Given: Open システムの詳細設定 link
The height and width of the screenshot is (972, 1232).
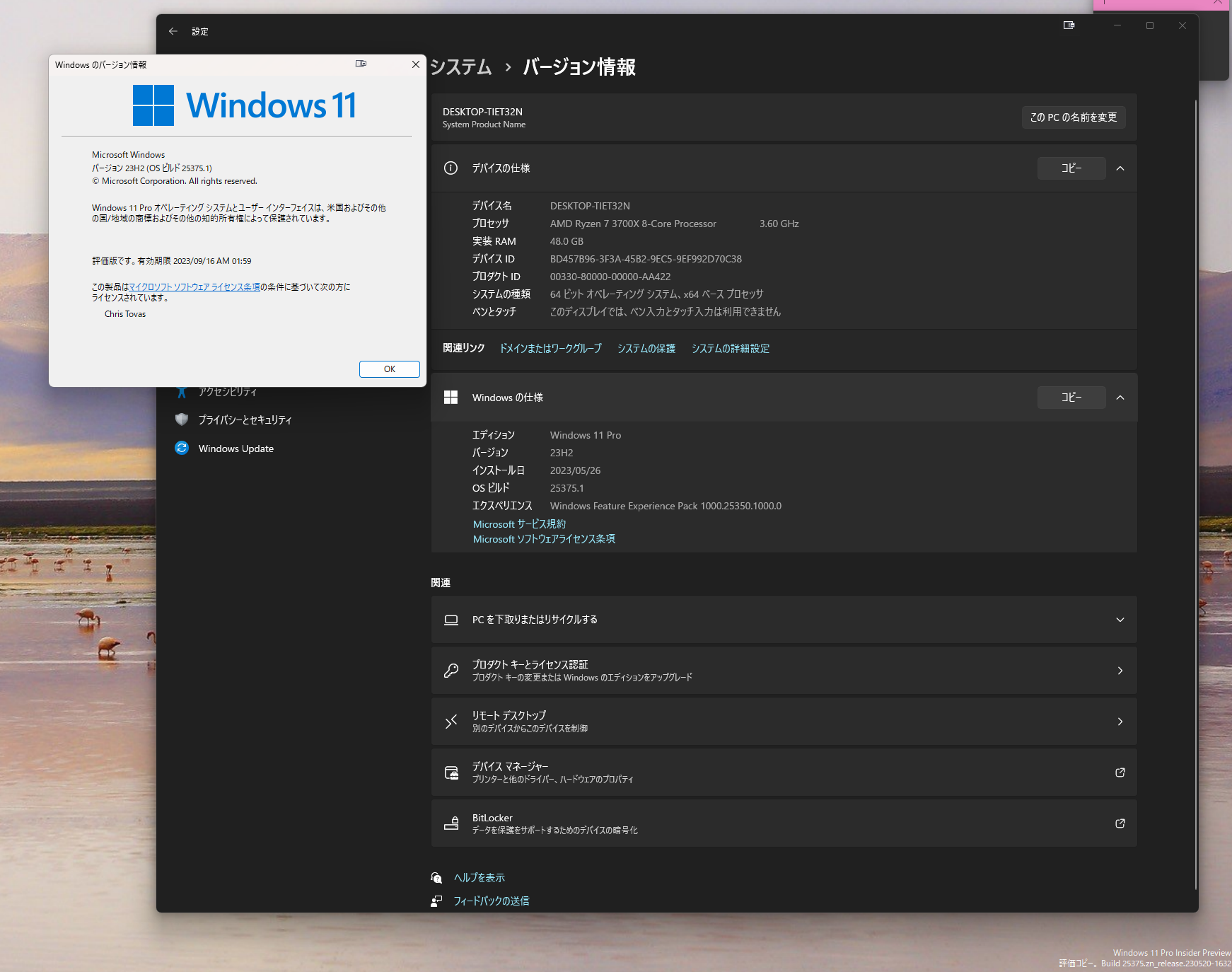Looking at the screenshot, I should pos(731,349).
